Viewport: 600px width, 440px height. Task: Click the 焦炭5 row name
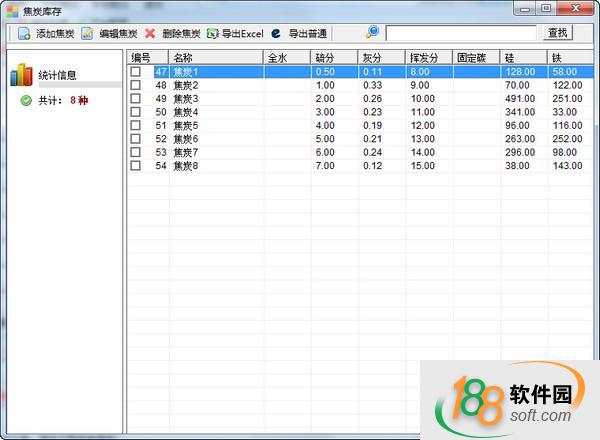tap(186, 126)
